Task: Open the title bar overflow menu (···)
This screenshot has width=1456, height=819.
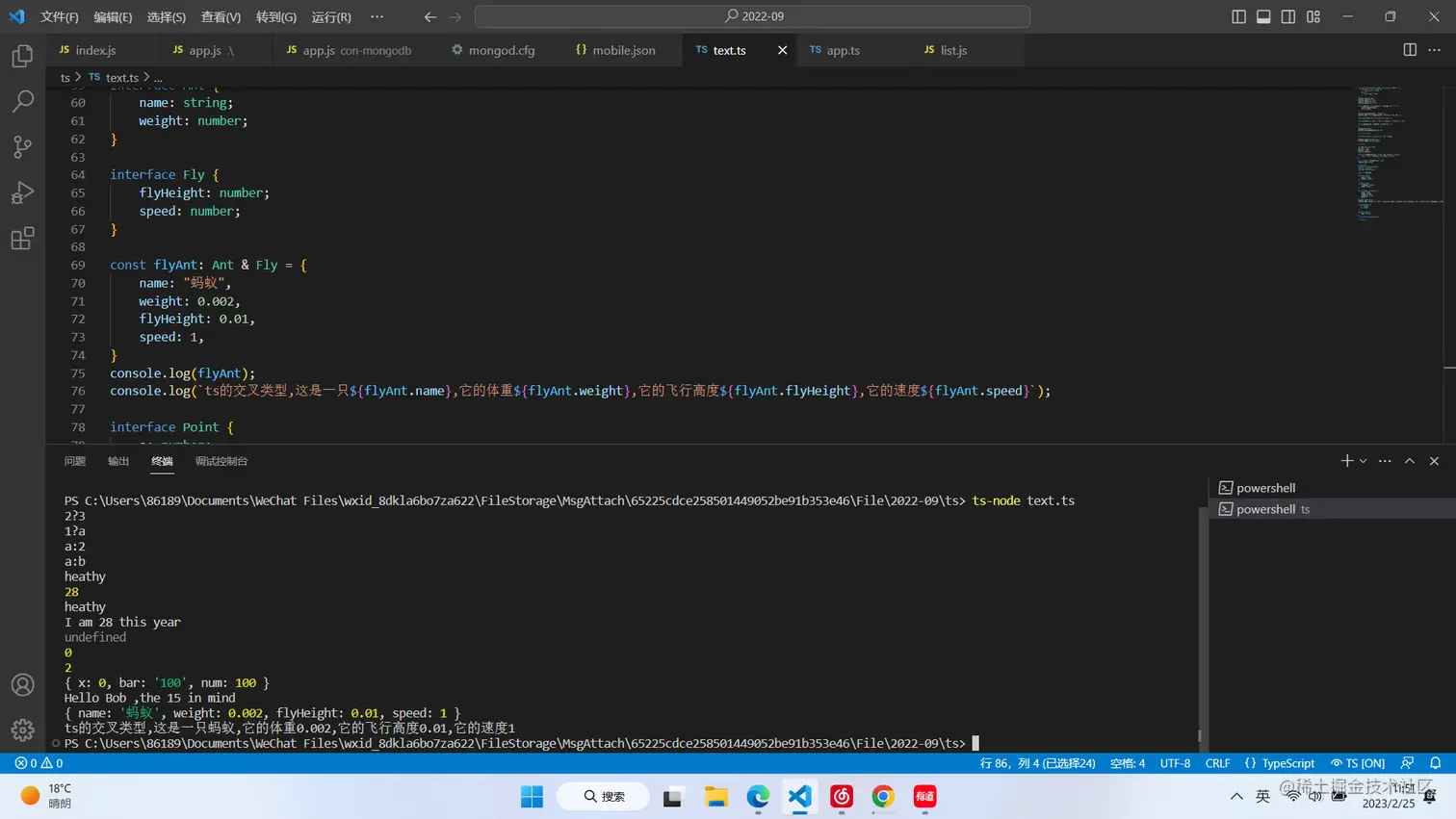Action: (x=377, y=16)
